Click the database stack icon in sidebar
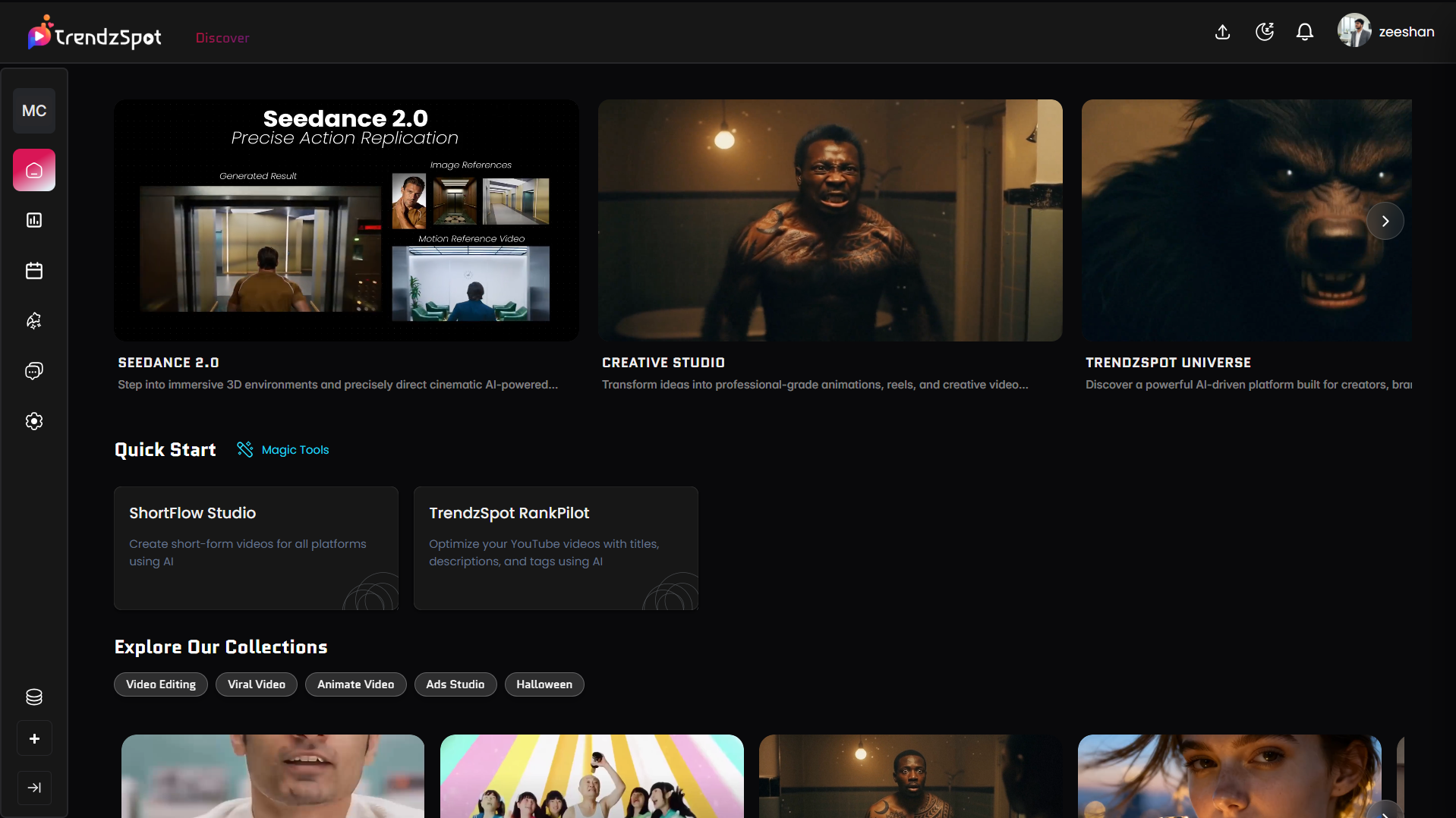Screen dimensions: 1456x818 tap(34, 697)
